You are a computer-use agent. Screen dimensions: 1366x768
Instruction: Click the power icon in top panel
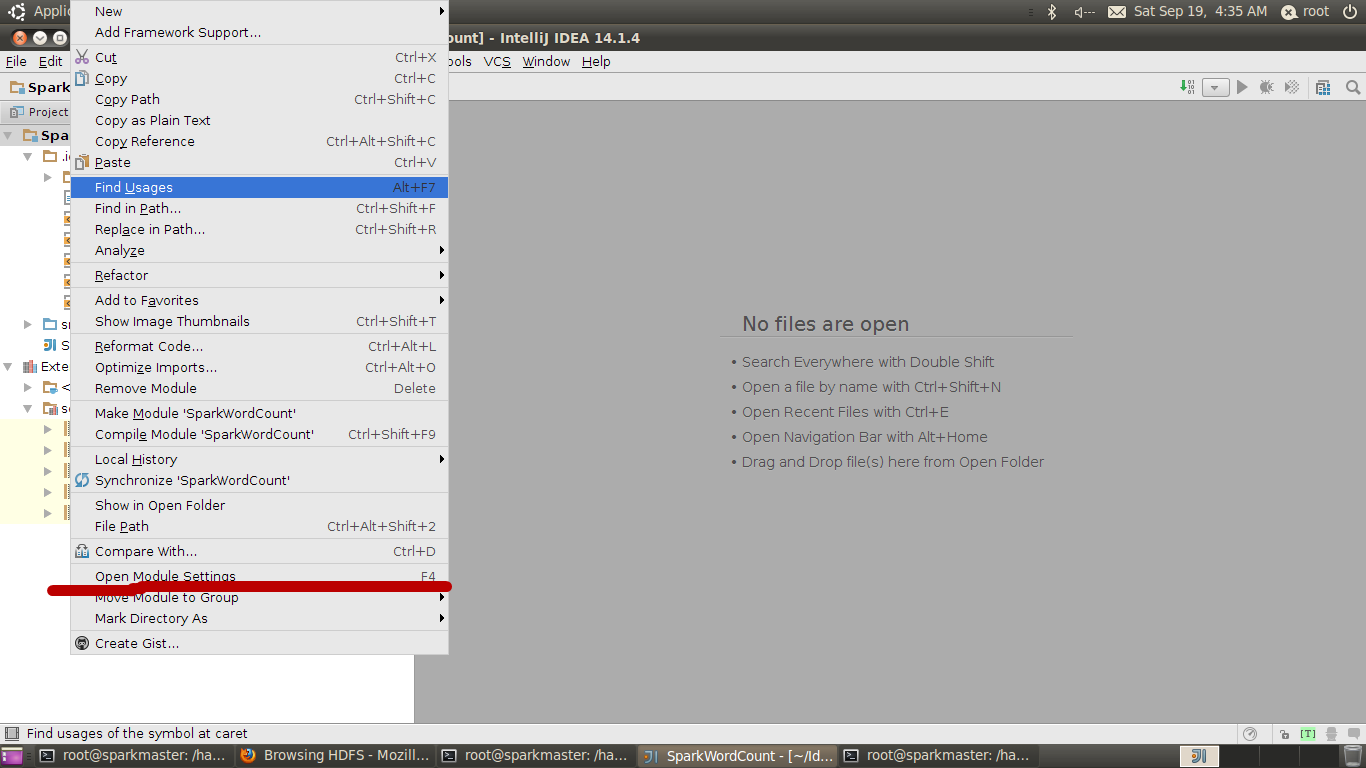tap(1351, 12)
